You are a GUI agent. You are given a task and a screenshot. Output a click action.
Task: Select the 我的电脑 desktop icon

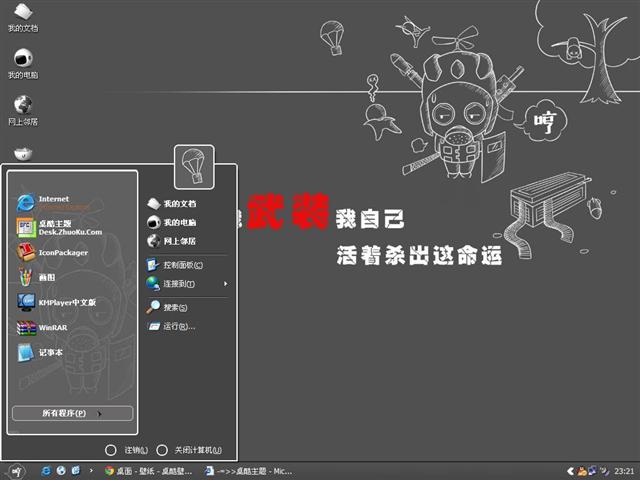coord(23,63)
